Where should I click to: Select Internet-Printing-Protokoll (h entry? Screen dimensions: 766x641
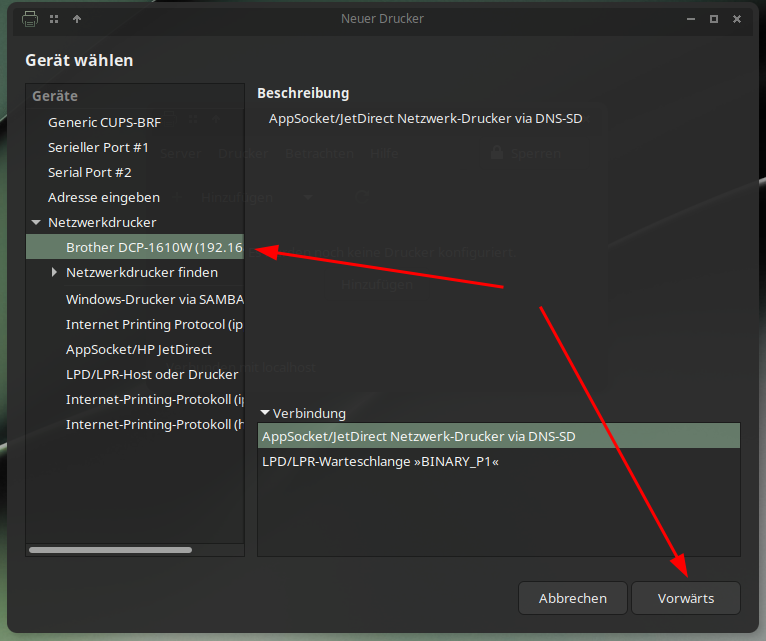135,424
